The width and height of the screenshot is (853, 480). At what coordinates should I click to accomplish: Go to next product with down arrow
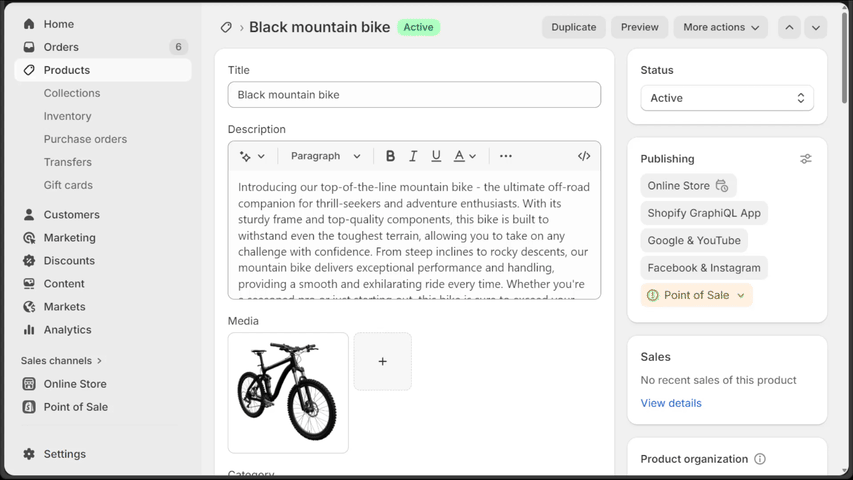[x=815, y=27]
